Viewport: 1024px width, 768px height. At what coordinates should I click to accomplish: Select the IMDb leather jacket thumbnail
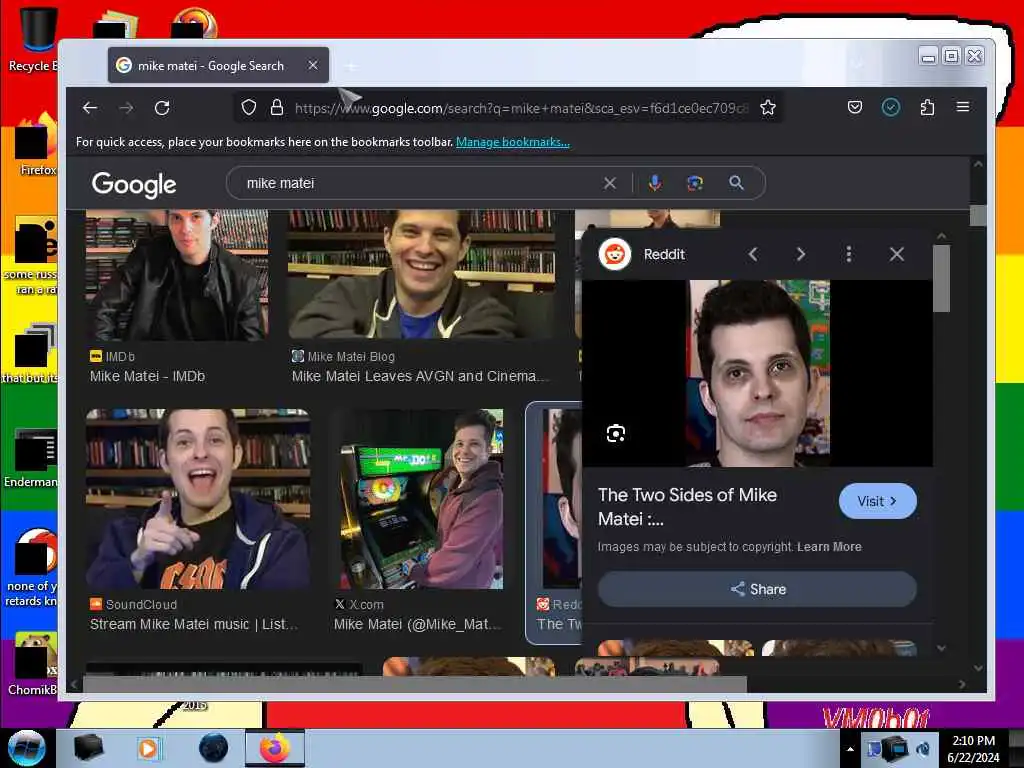coord(177,275)
